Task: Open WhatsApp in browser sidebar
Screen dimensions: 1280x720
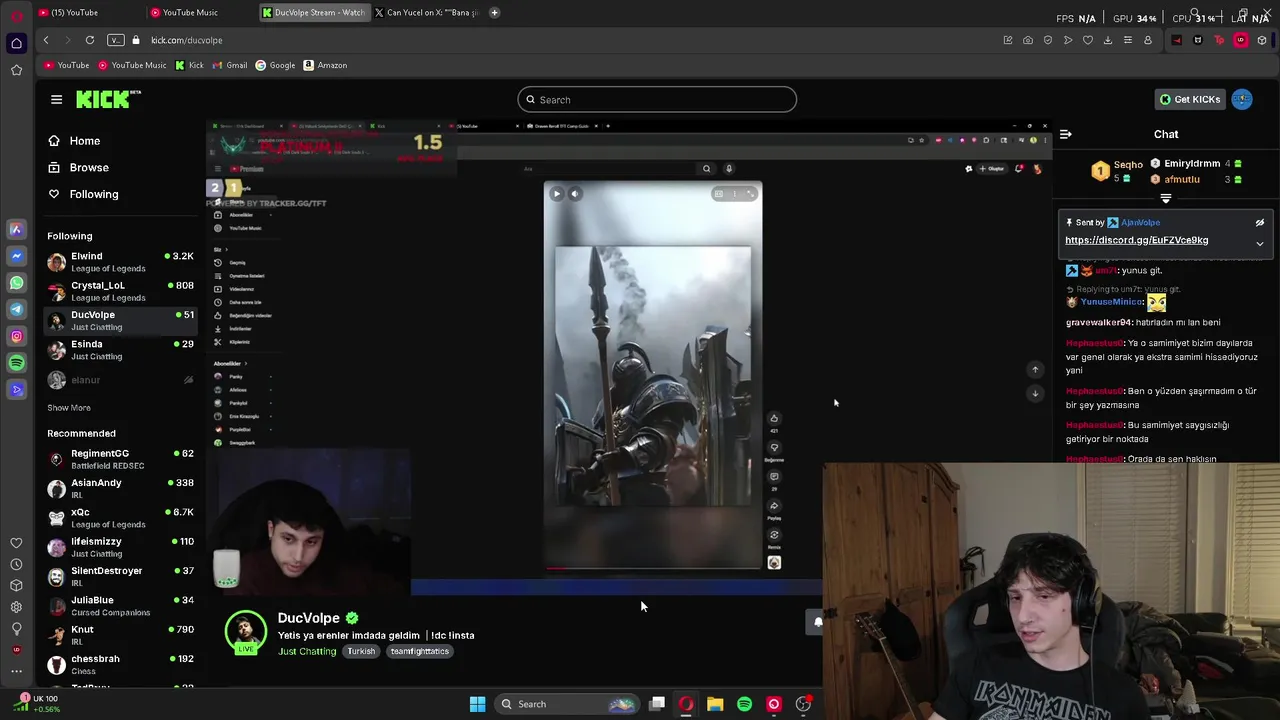Action: point(16,283)
